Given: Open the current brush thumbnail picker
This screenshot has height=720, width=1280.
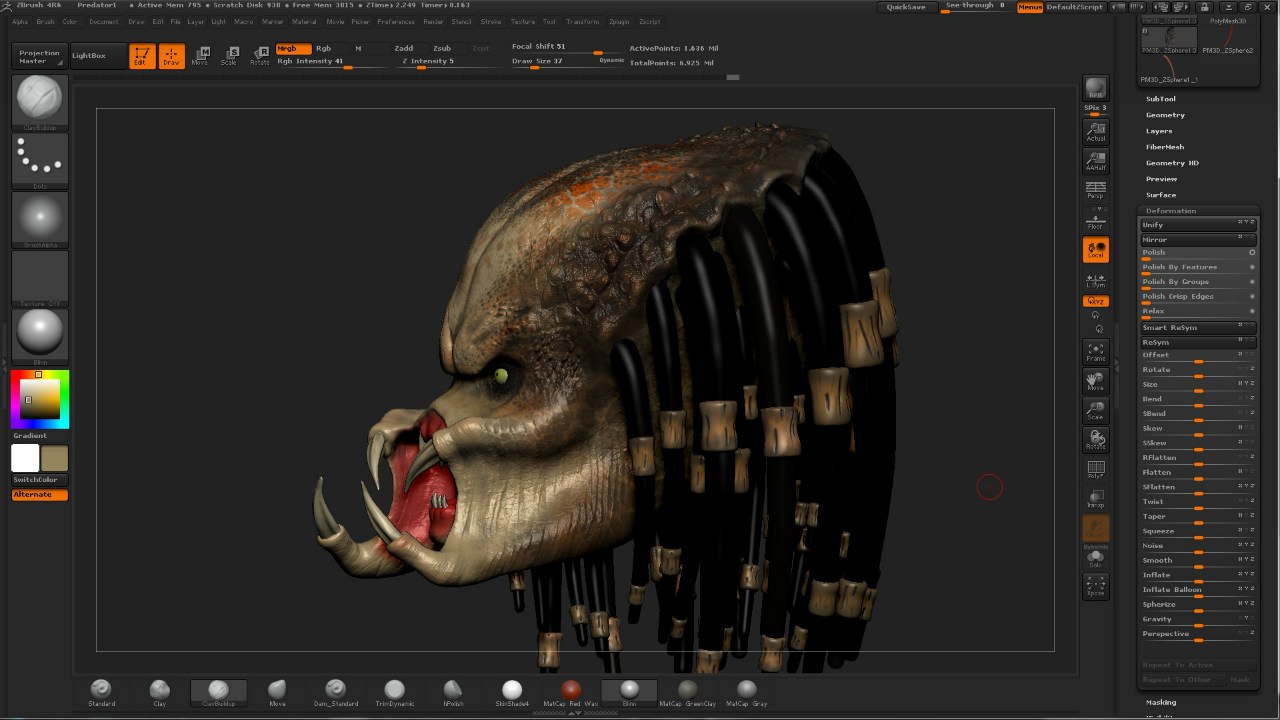Looking at the screenshot, I should 40,102.
